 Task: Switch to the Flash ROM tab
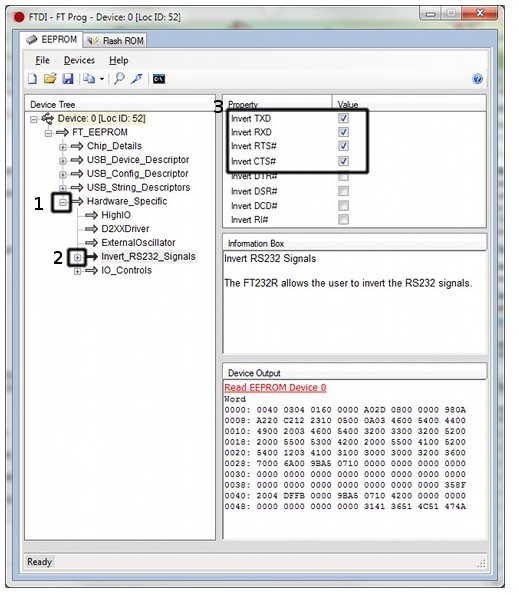point(115,41)
